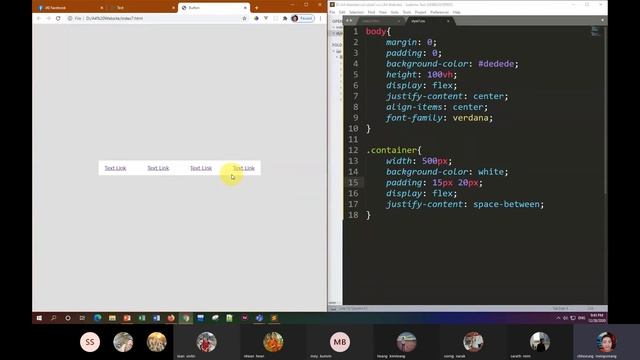The width and height of the screenshot is (640, 360).
Task: Click the fourth Text Link under the cursor
Action: (x=244, y=168)
